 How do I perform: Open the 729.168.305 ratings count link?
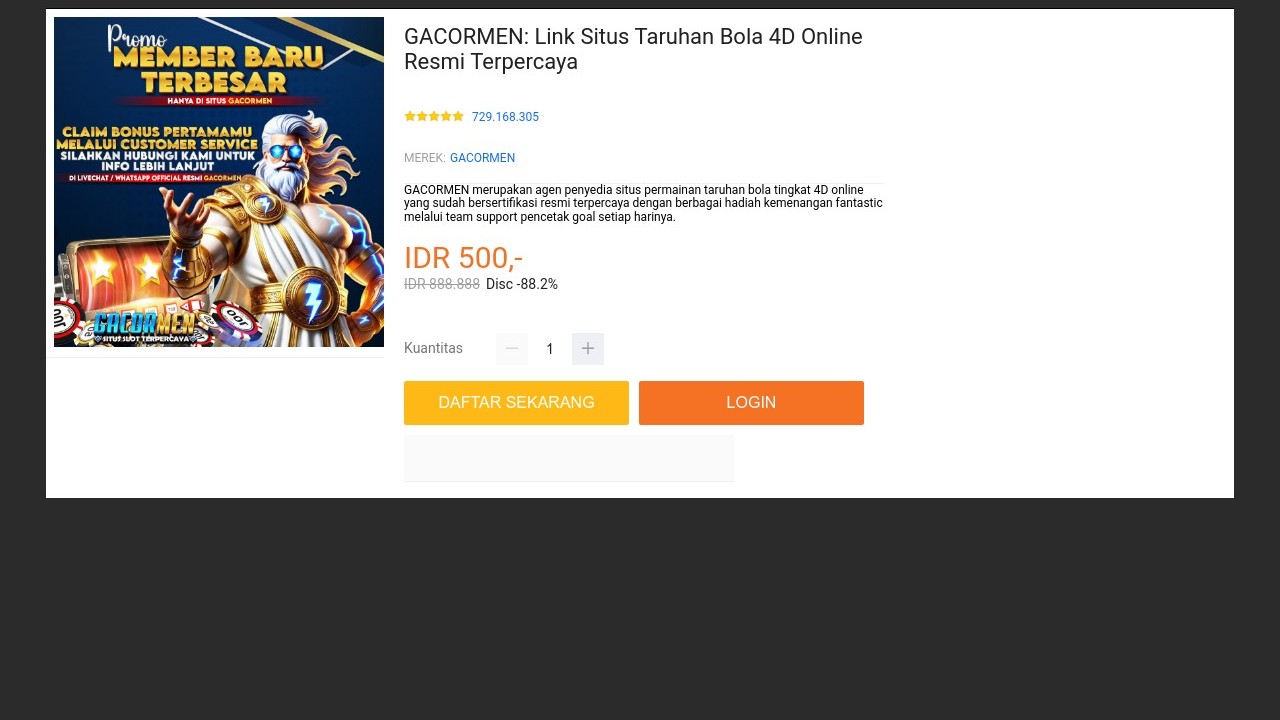pos(505,117)
